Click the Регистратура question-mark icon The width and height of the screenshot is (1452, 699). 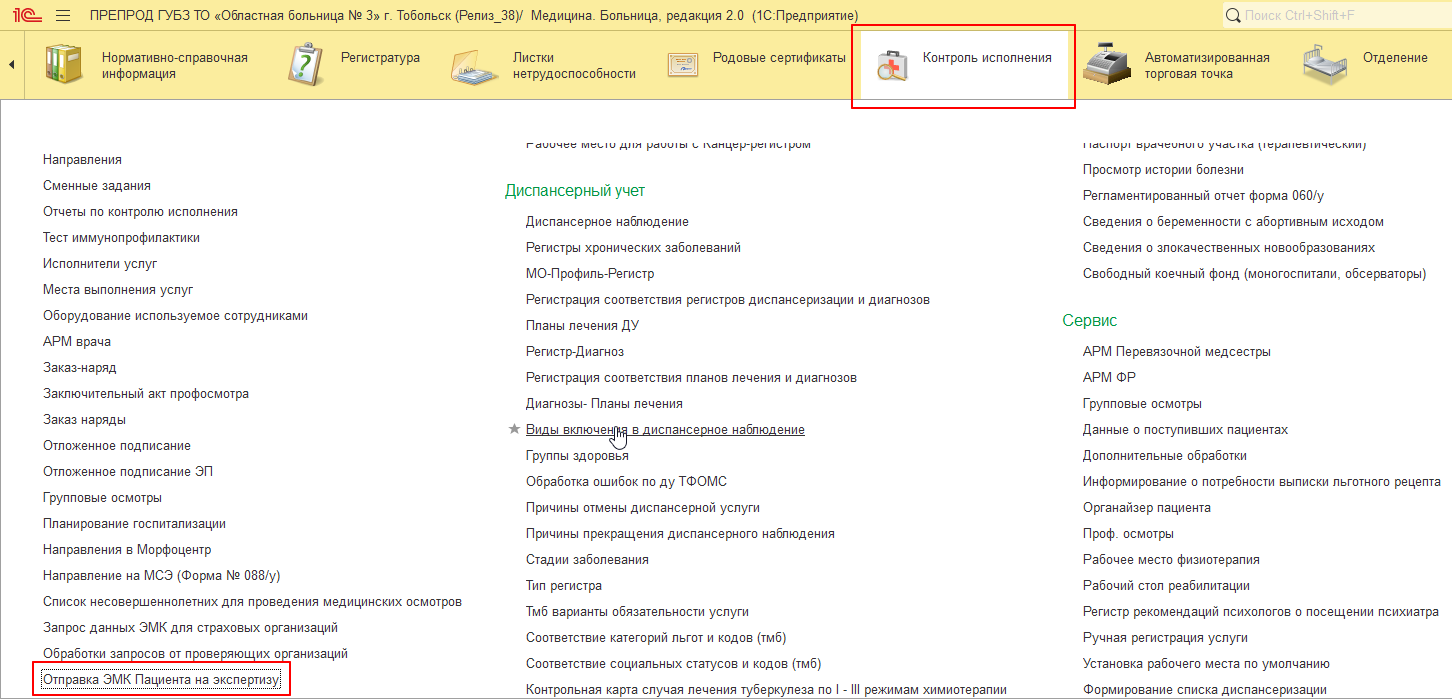tap(305, 65)
